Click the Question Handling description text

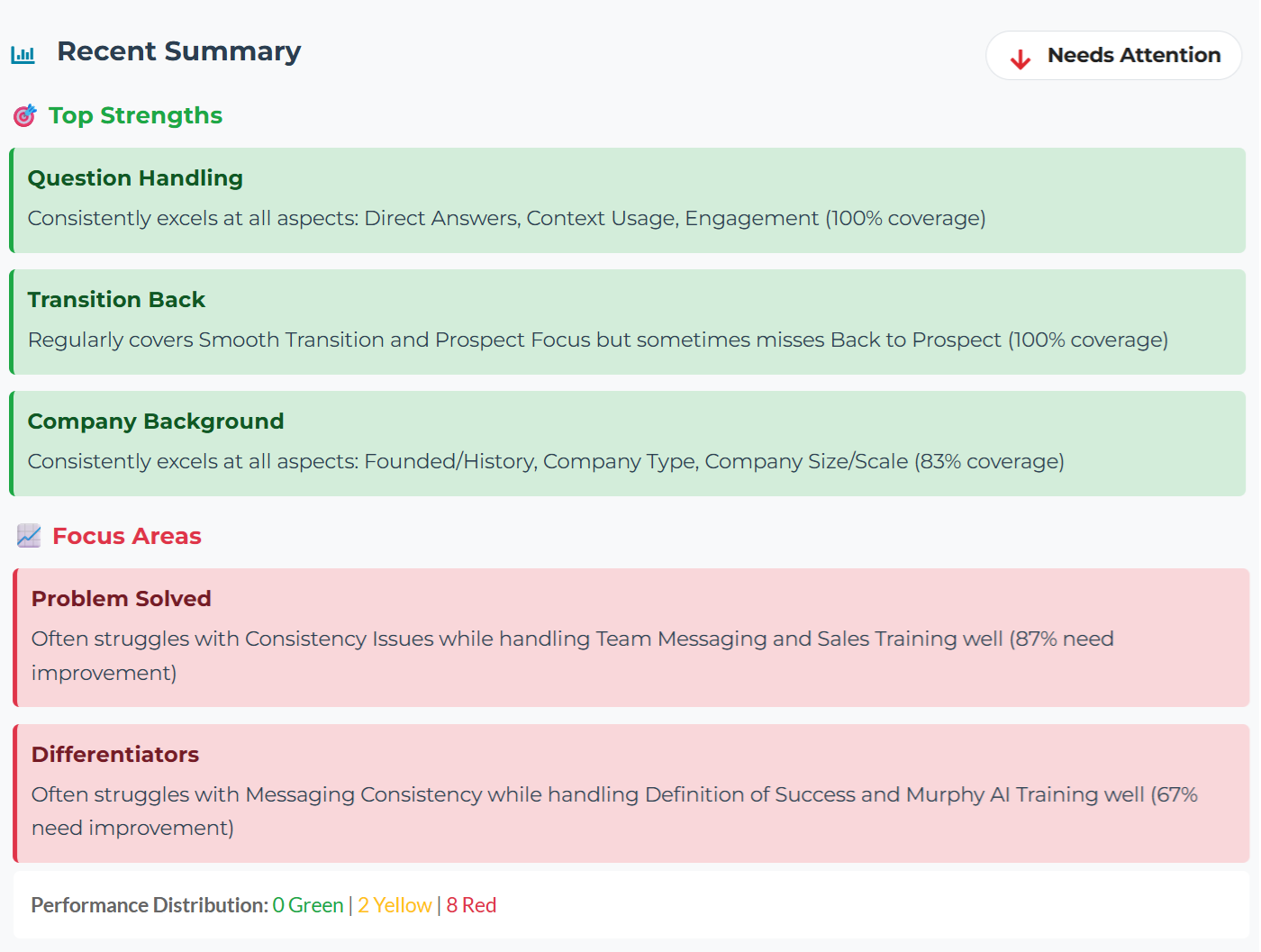click(x=506, y=219)
